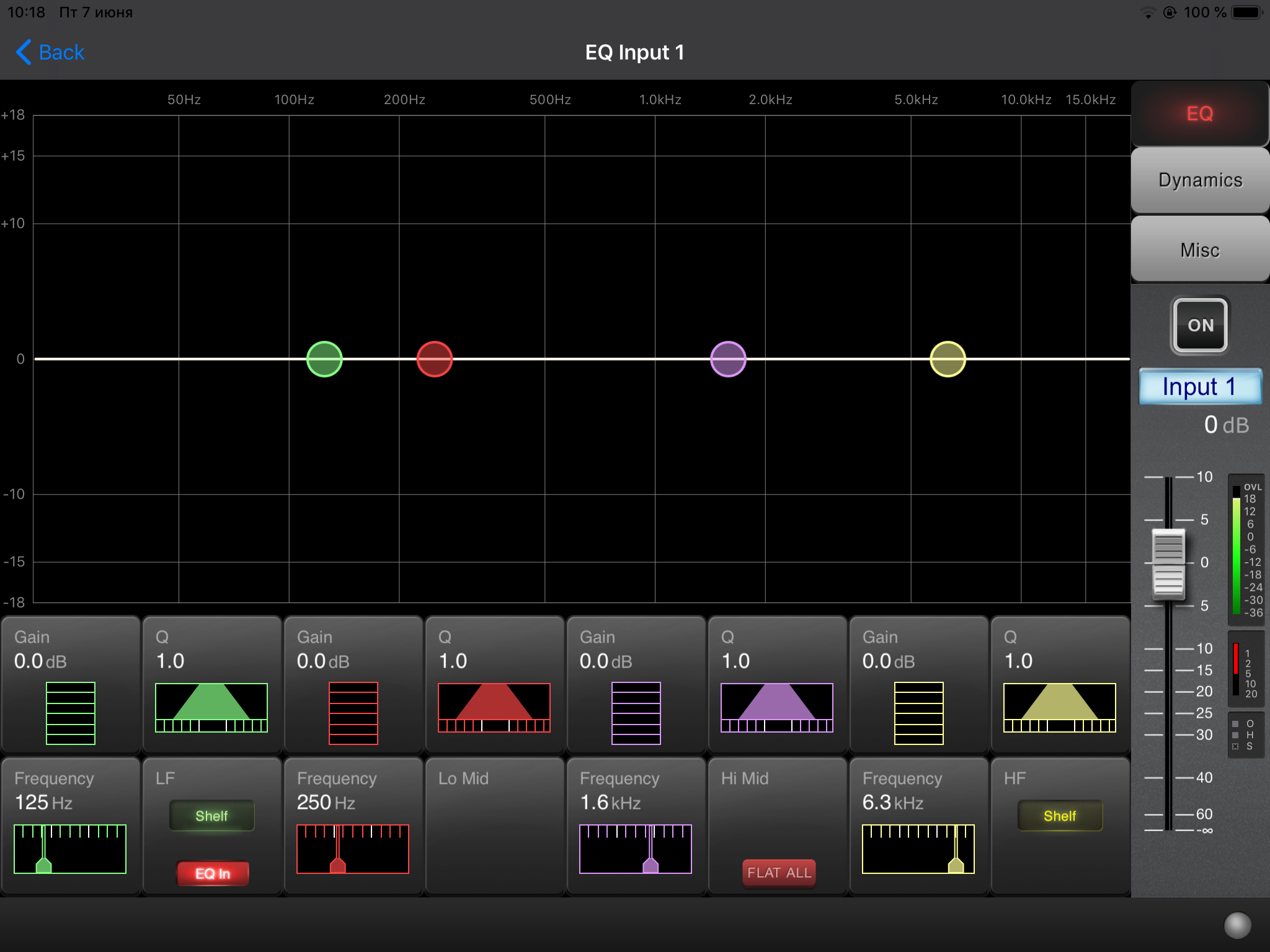The image size is (1270, 952).
Task: Tap the yellow HF Q bandwidth graphic
Action: (x=1060, y=708)
